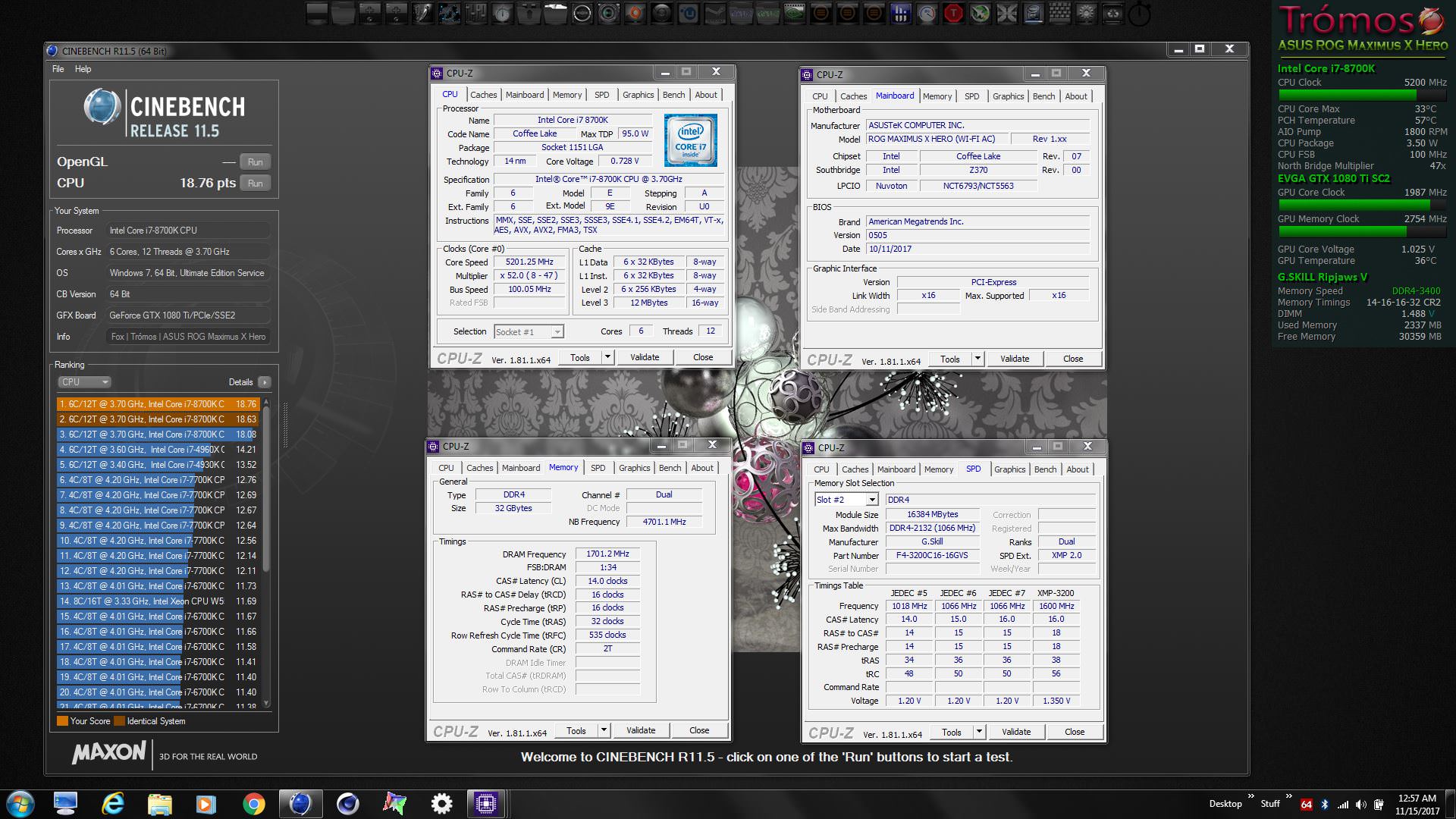Open Slot #2 dropdown in SPD window
The height and width of the screenshot is (819, 1456).
[846, 500]
